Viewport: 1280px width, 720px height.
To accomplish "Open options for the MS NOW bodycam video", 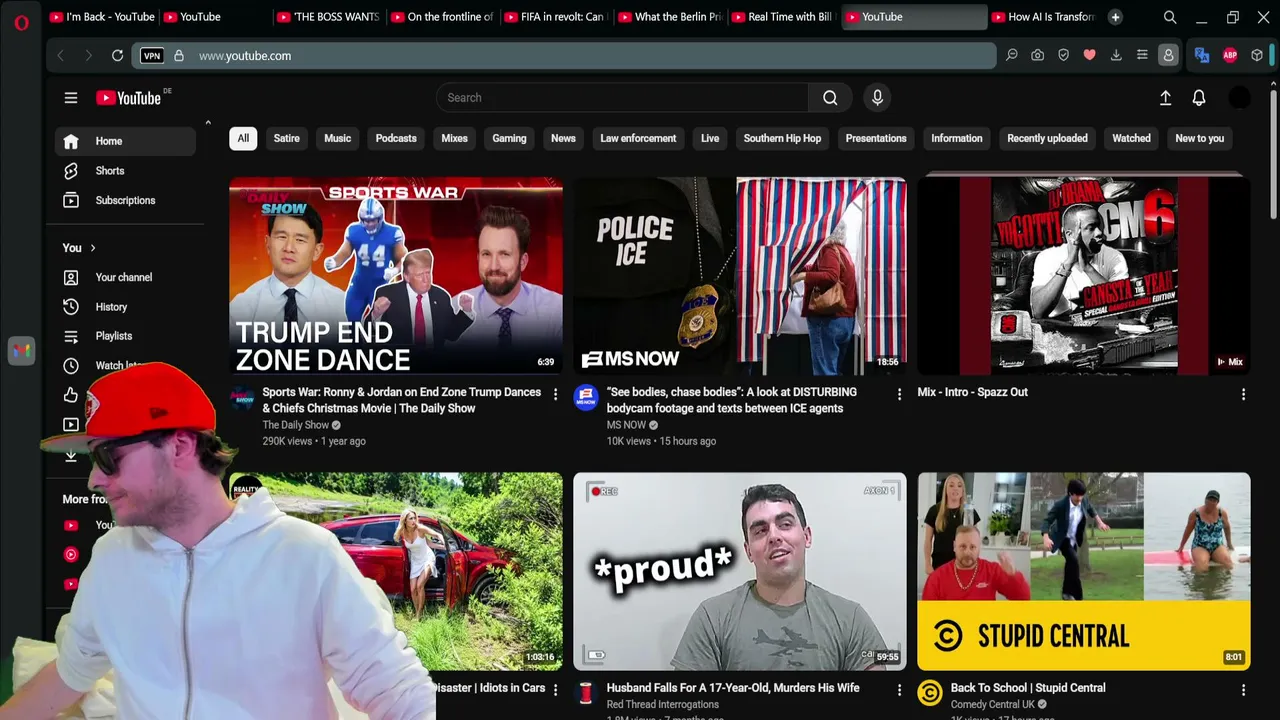I will pos(899,394).
